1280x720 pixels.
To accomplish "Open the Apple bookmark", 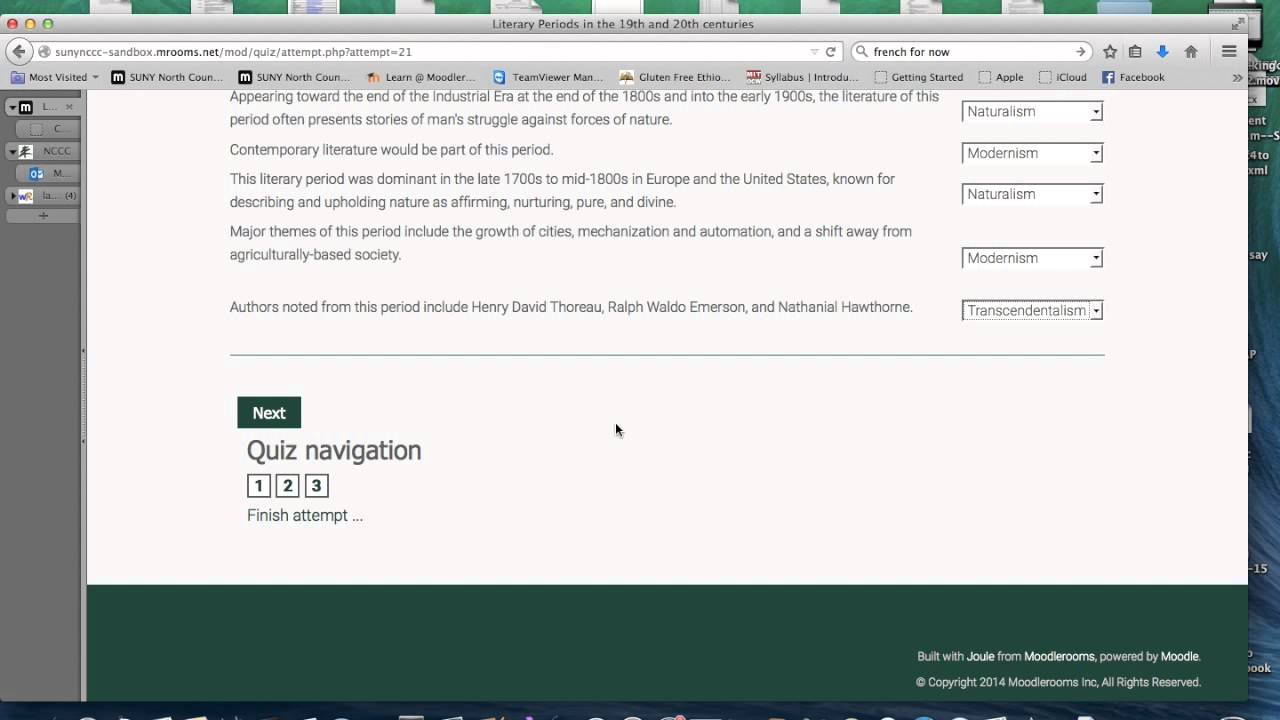I will (x=1001, y=77).
